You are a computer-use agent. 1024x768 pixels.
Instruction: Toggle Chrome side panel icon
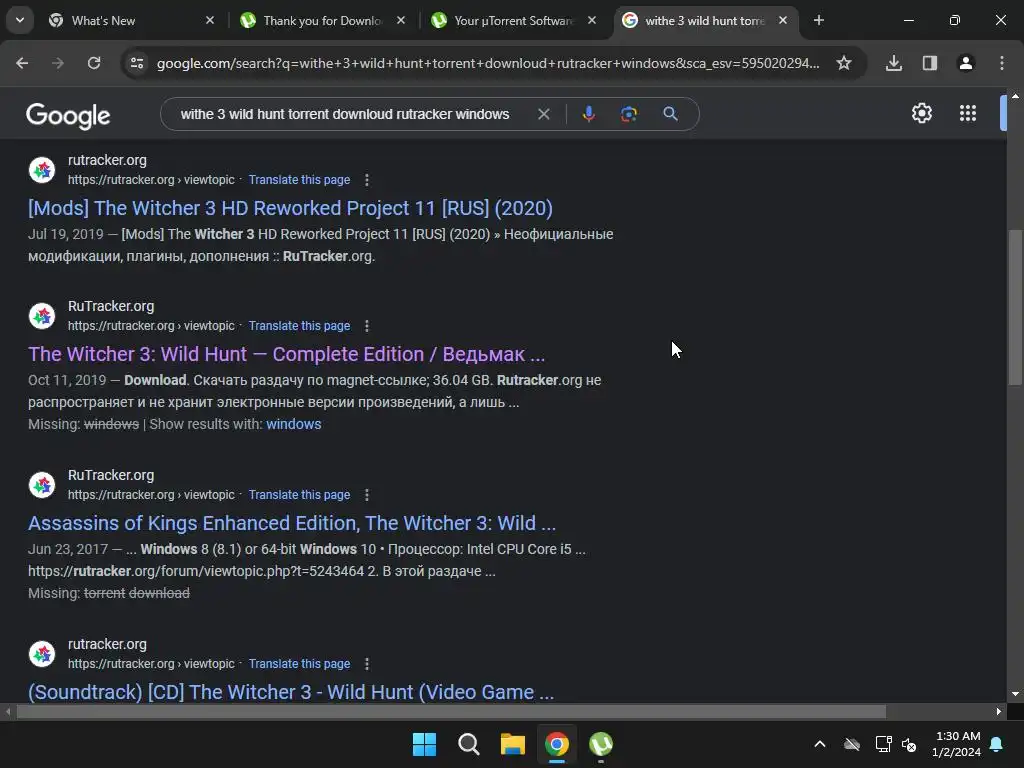[x=929, y=63]
